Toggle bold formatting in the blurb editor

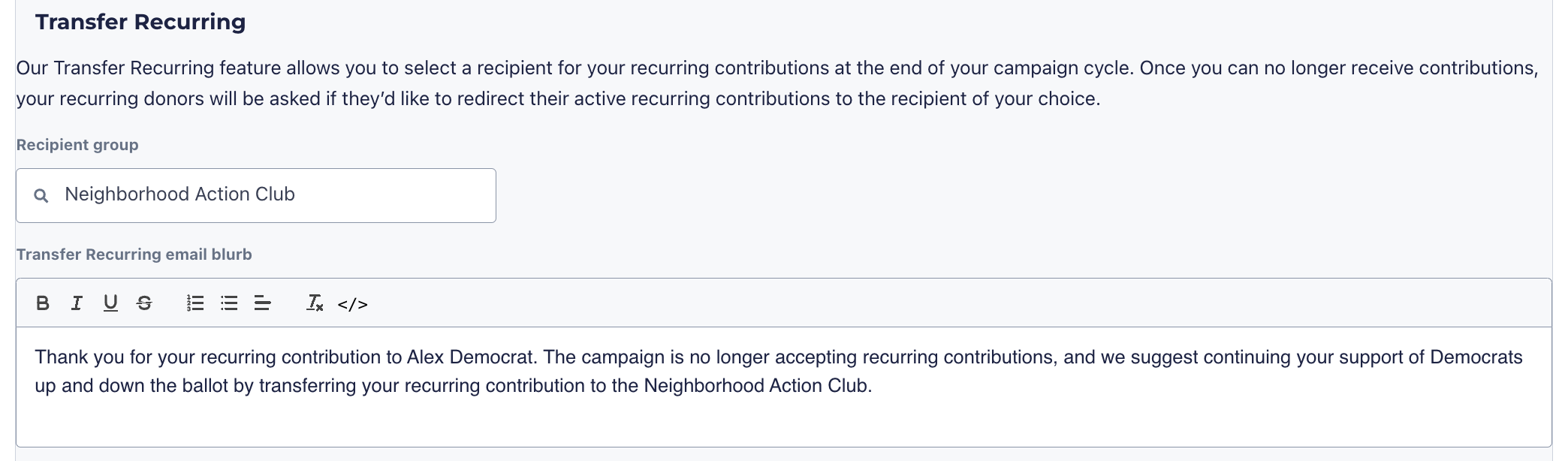coord(43,303)
